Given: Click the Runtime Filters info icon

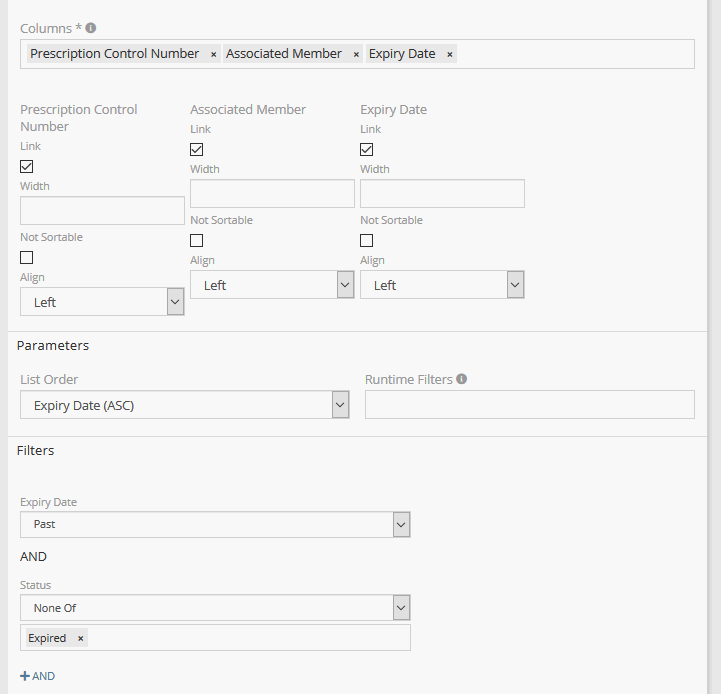Looking at the screenshot, I should click(x=461, y=379).
